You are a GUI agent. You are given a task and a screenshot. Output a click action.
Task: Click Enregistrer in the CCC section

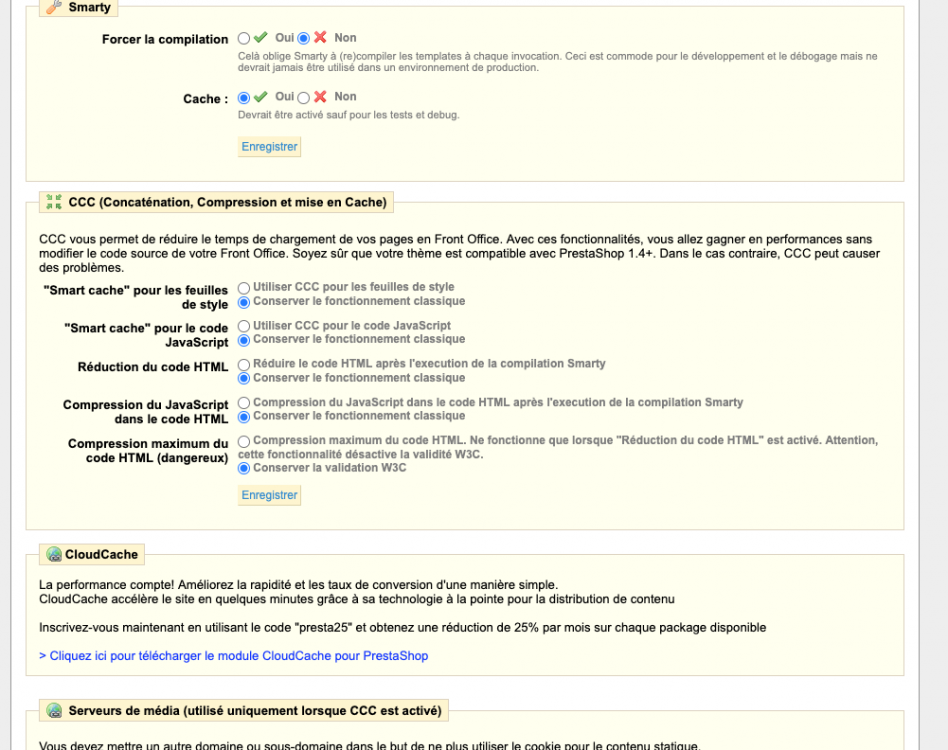(x=268, y=494)
